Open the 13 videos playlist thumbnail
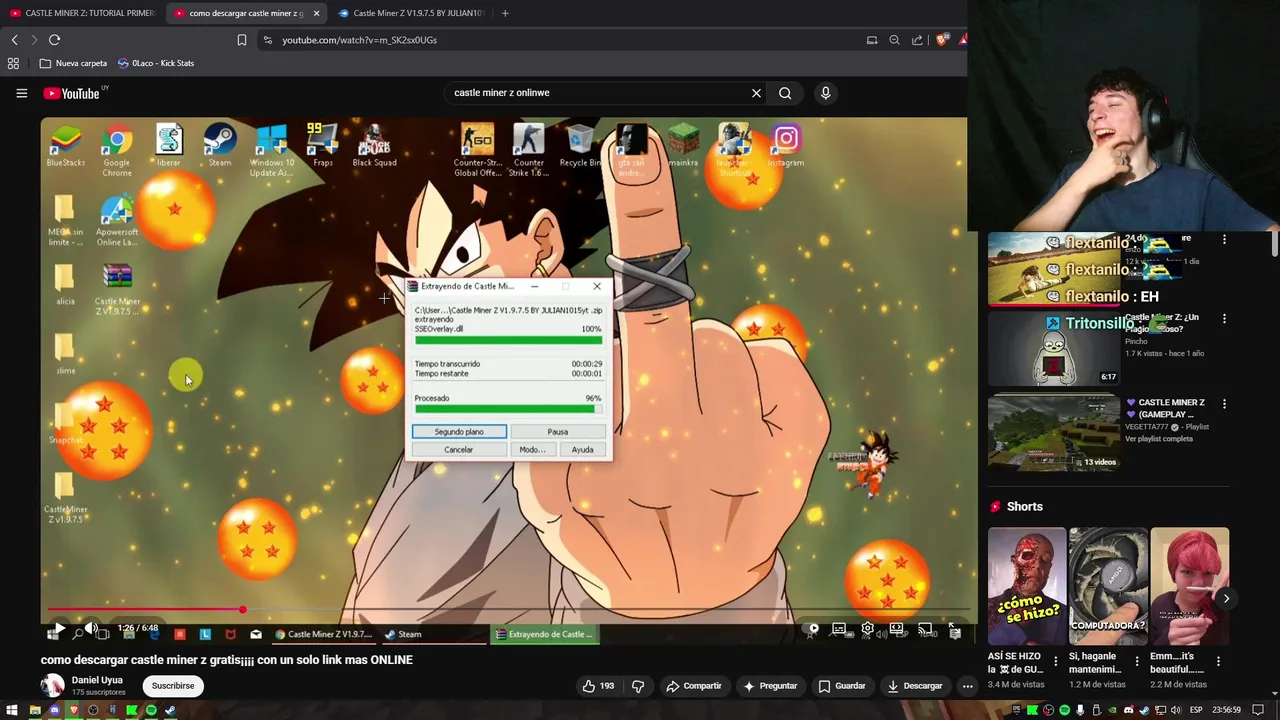The height and width of the screenshot is (720, 1280). (1053, 432)
